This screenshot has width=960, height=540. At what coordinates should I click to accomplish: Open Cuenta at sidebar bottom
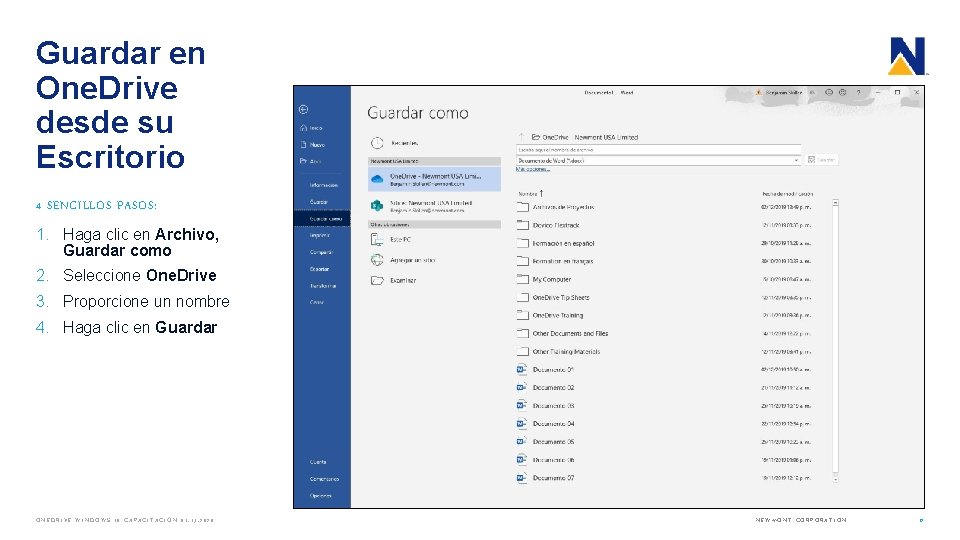coord(318,462)
